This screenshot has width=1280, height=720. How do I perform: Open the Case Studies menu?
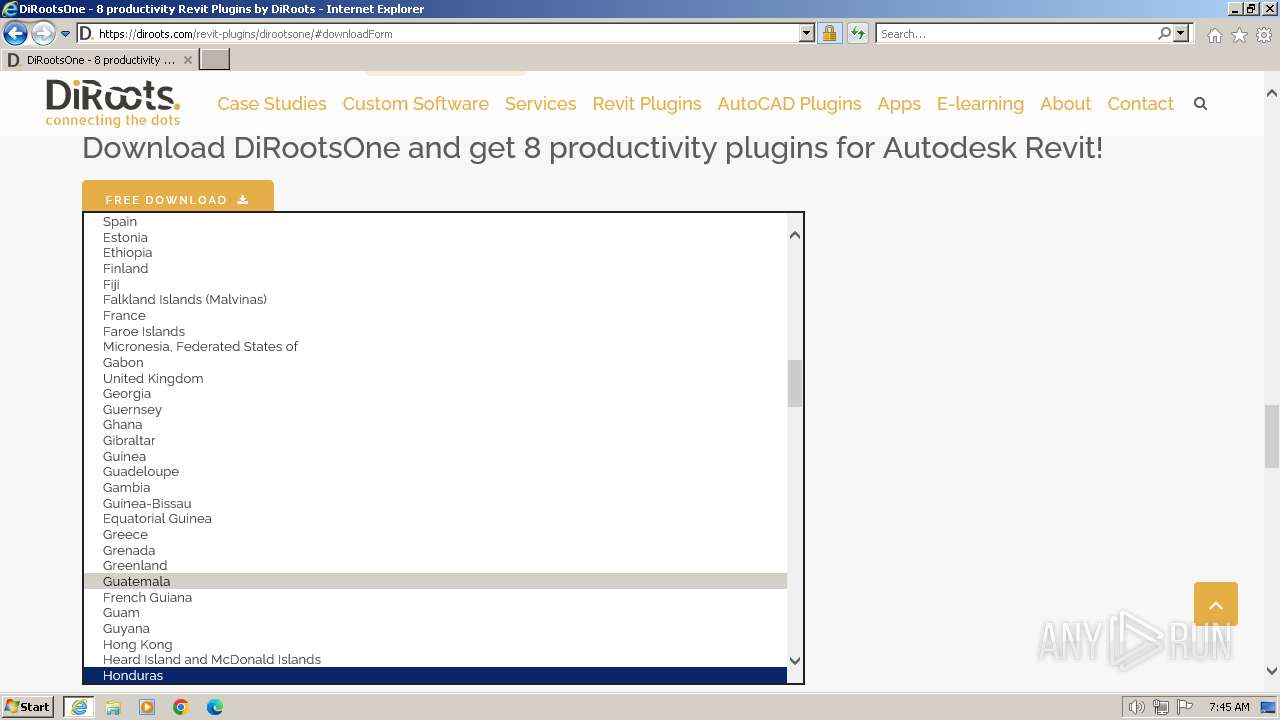coord(272,104)
